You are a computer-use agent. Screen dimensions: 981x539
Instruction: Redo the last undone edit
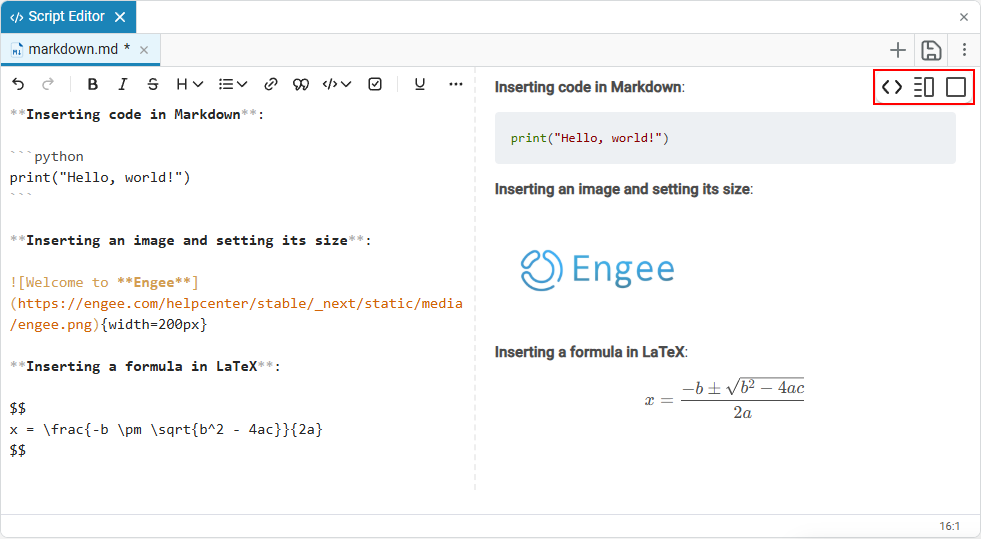tap(48, 84)
